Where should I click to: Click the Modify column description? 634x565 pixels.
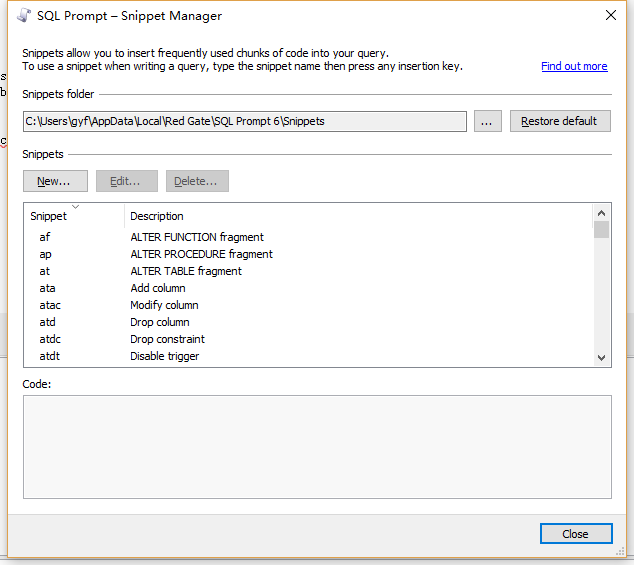pos(164,305)
